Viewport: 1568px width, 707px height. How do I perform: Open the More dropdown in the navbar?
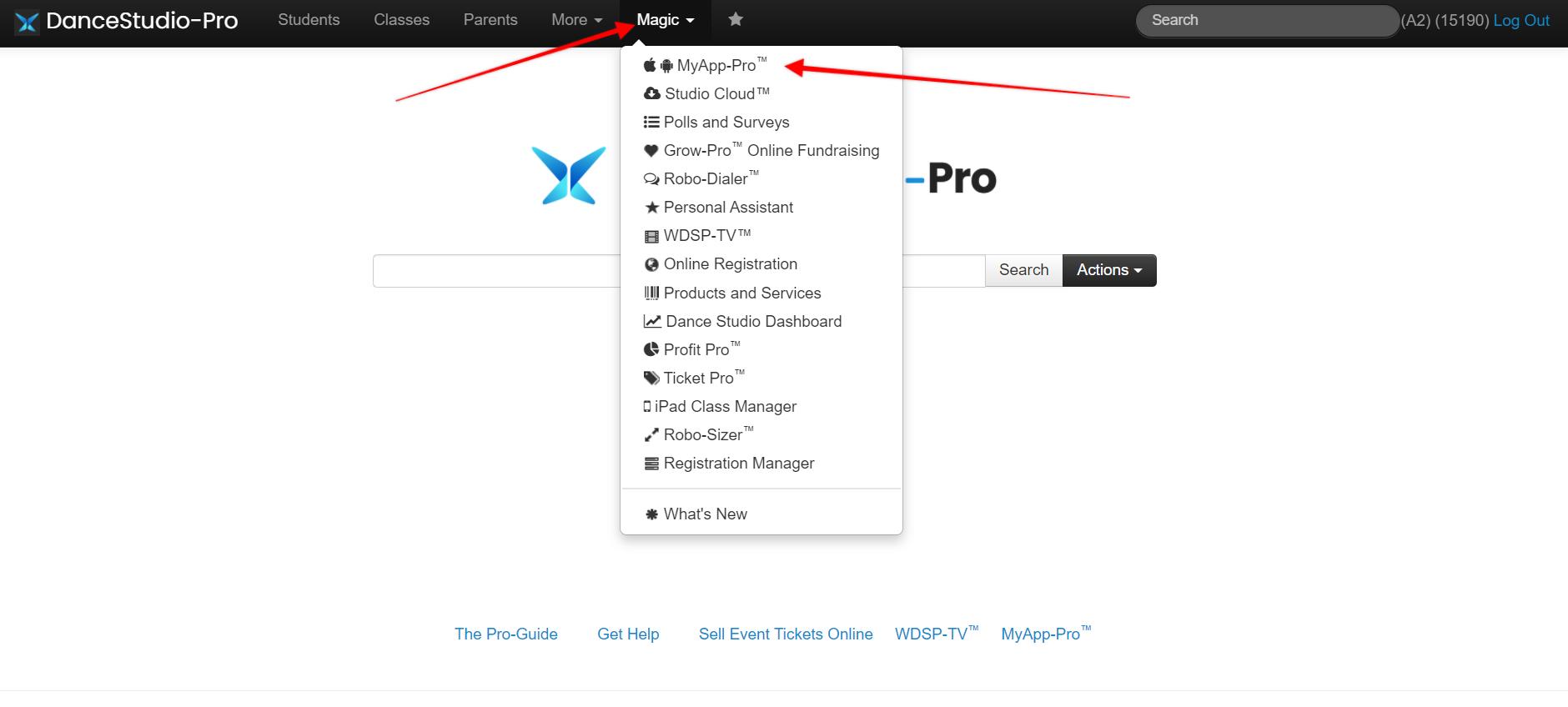pos(576,20)
